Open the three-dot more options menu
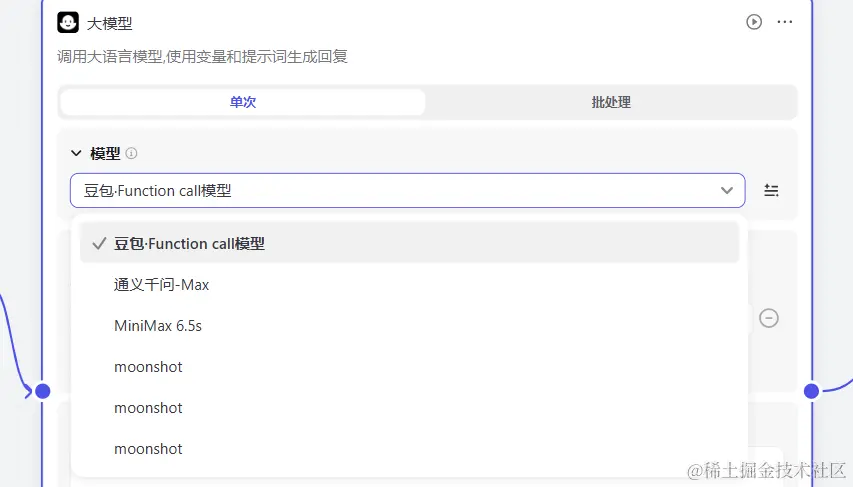Image resolution: width=853 pixels, height=487 pixels. 784,22
